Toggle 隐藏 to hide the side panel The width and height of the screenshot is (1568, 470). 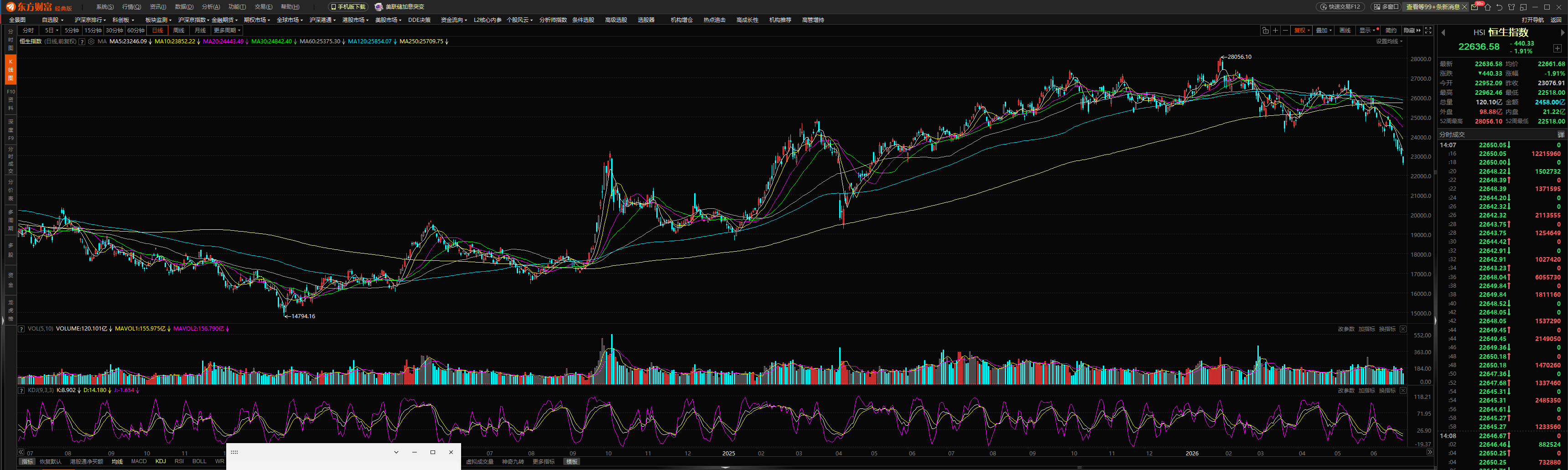click(x=1412, y=31)
